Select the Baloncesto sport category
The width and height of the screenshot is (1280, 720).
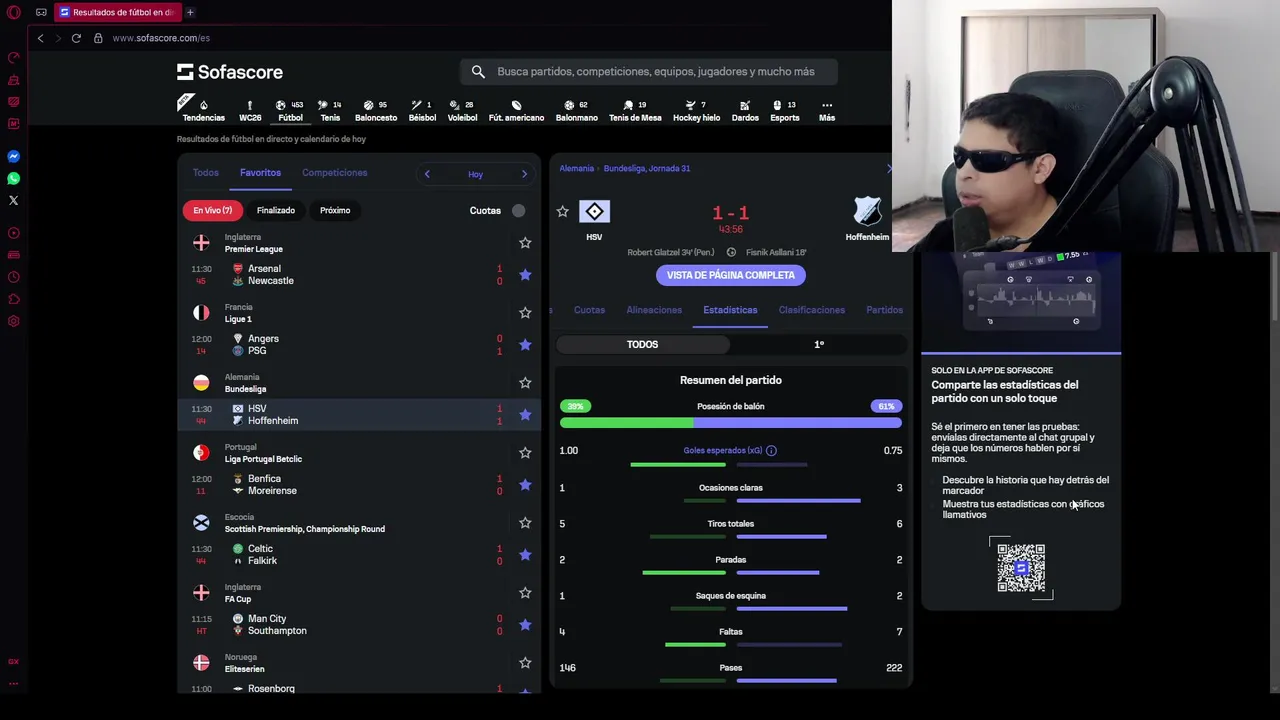point(376,110)
